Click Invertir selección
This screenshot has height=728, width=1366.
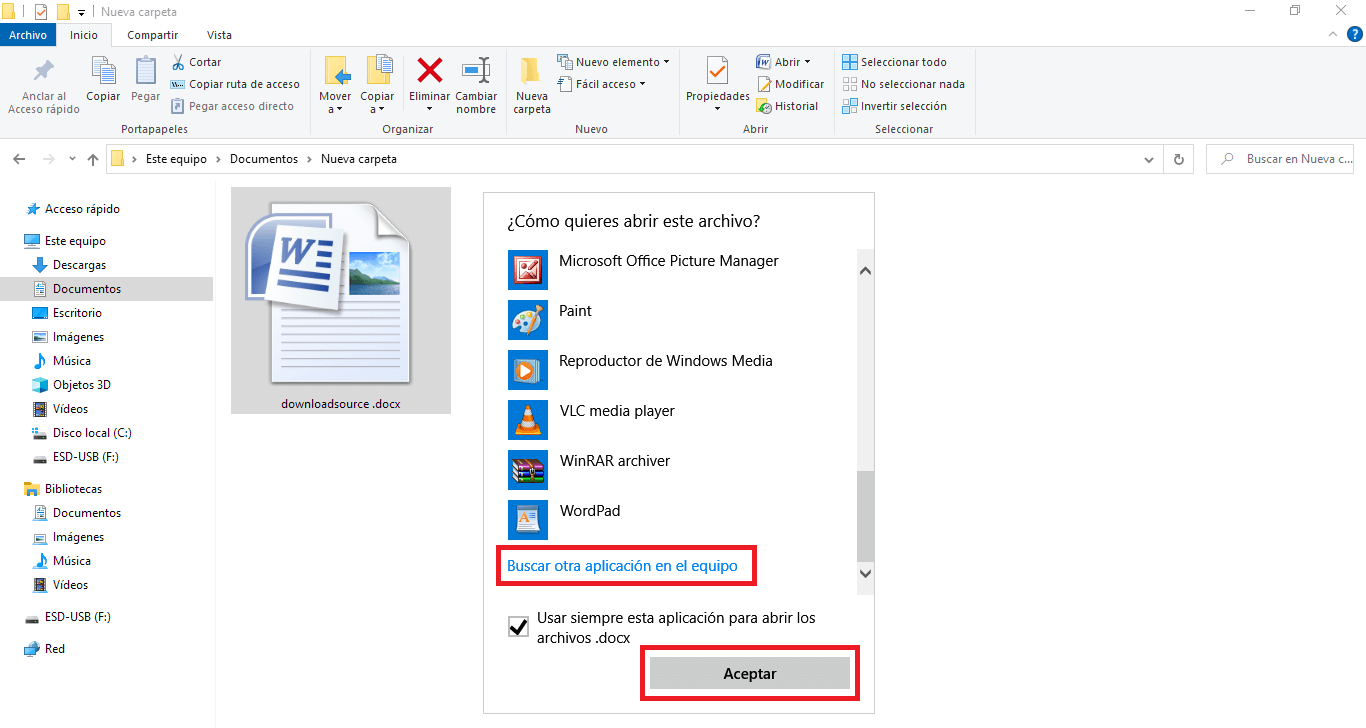pyautogui.click(x=894, y=106)
